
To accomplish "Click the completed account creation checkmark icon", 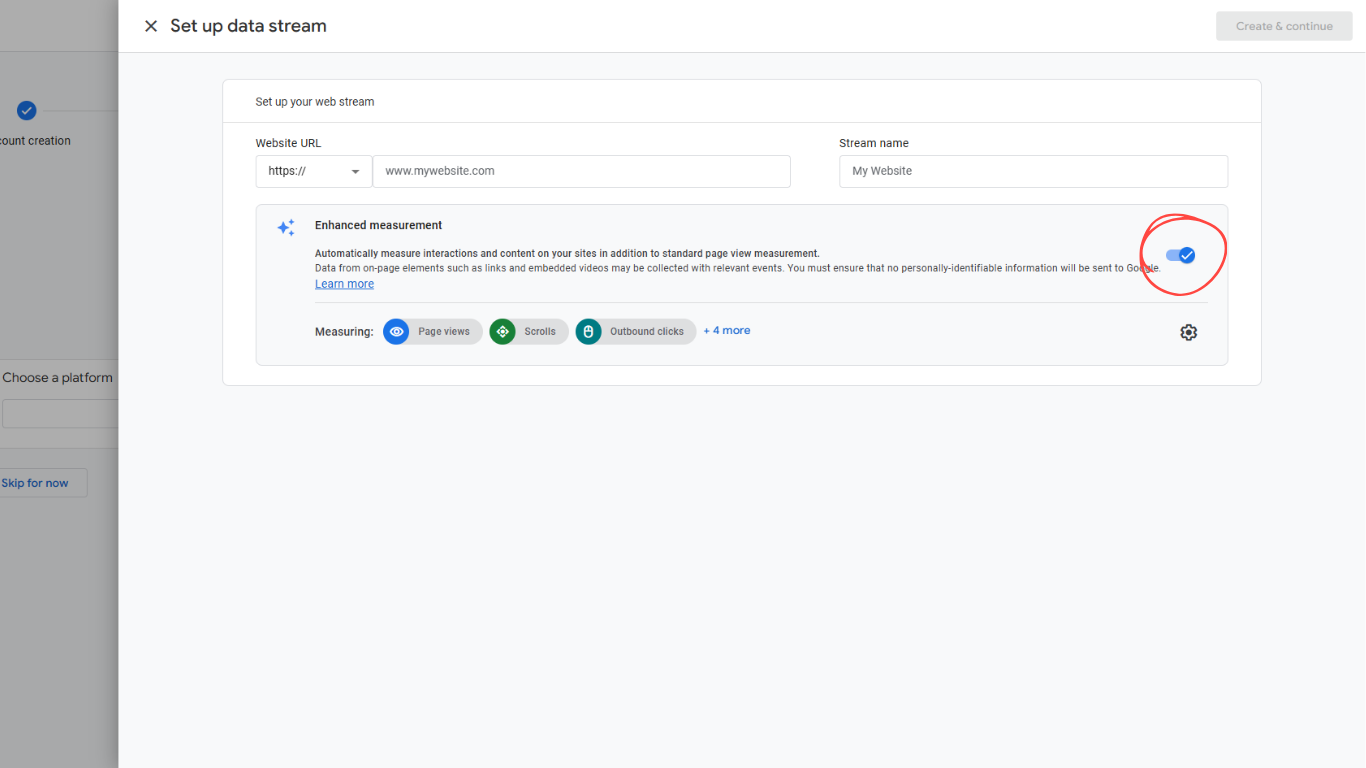I will point(26,110).
